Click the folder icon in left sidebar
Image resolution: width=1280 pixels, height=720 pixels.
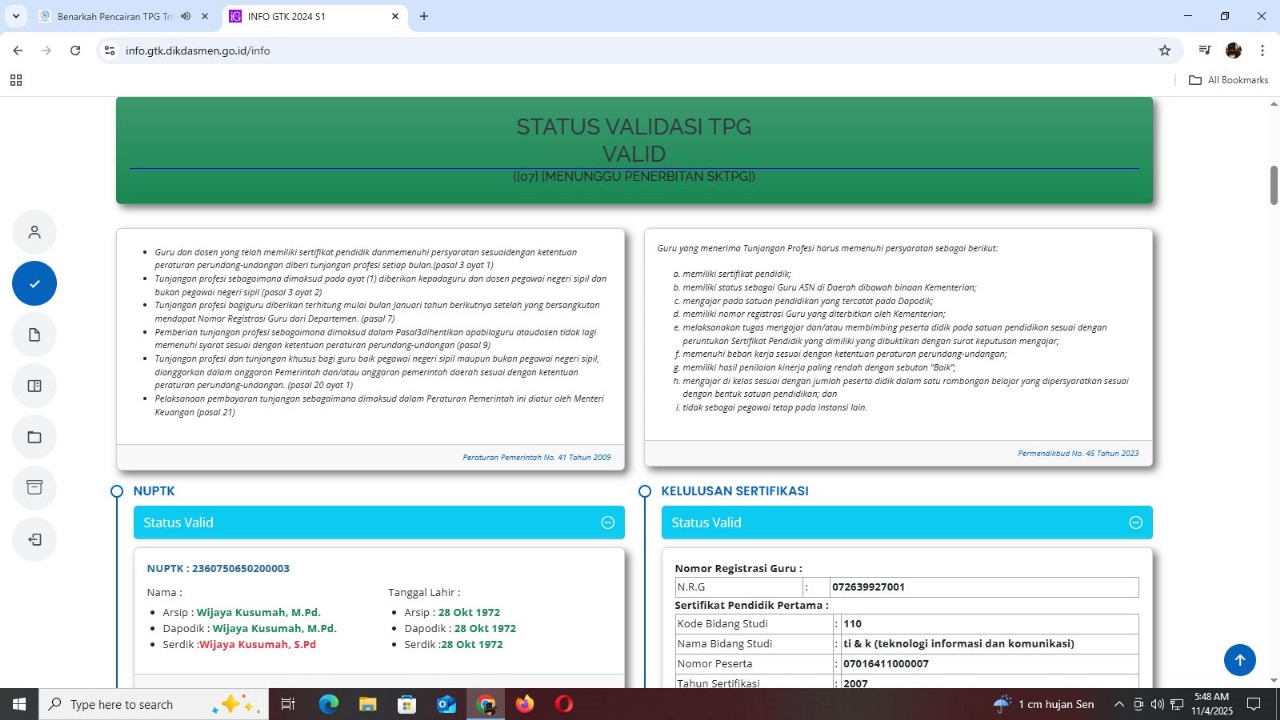34,437
